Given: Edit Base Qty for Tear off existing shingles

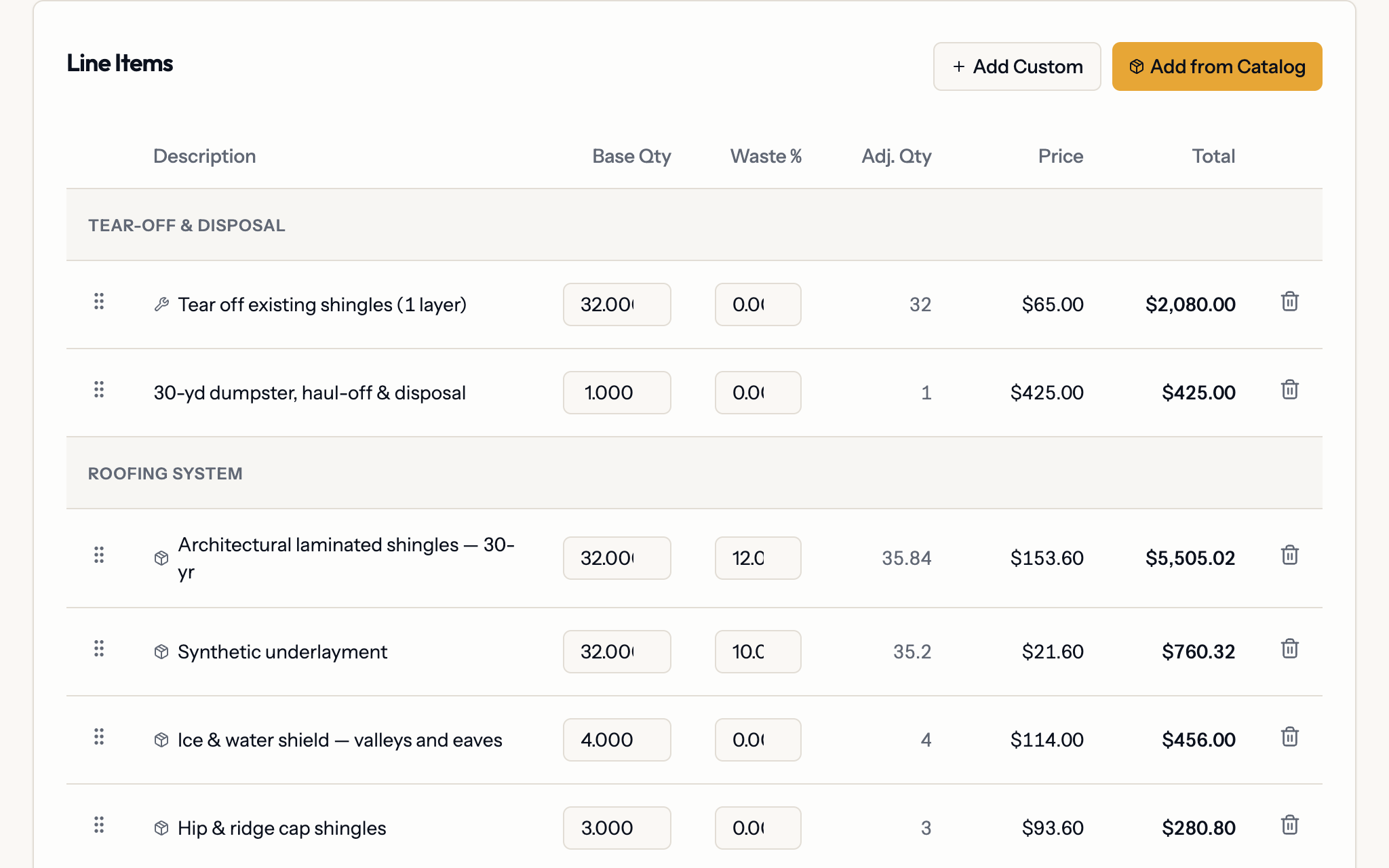Looking at the screenshot, I should (617, 304).
